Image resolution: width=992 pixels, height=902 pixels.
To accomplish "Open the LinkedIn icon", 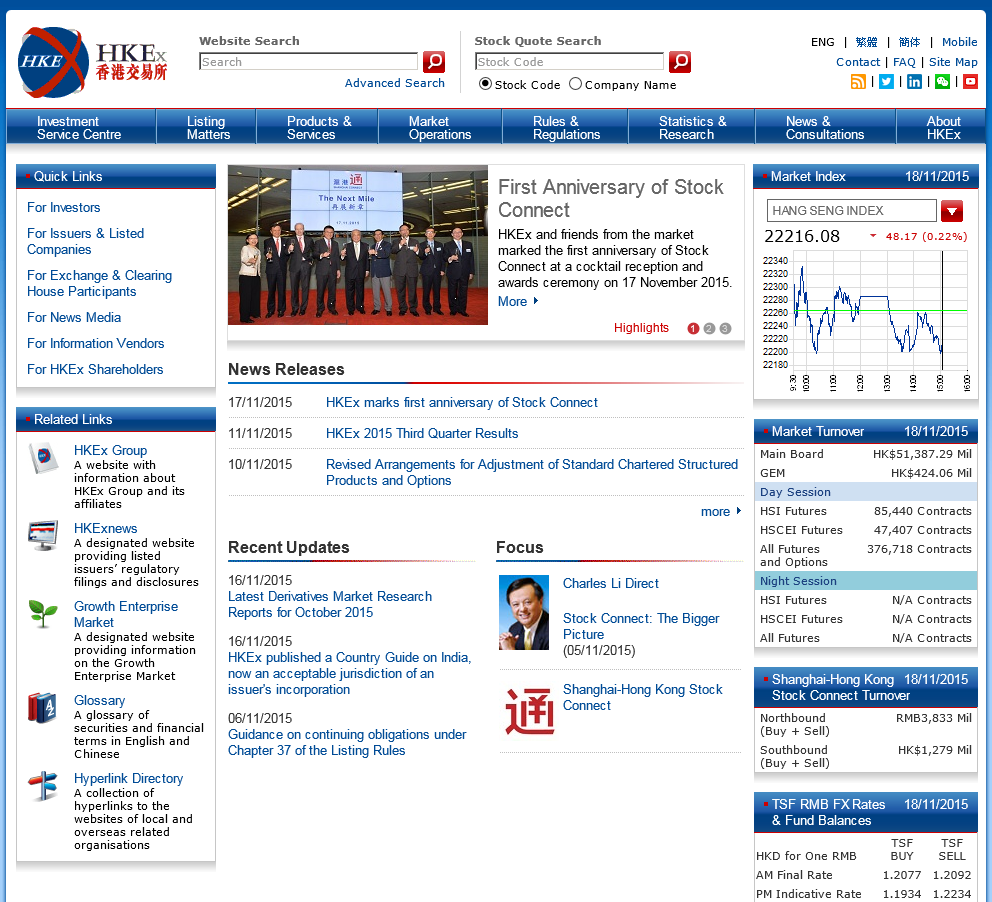I will coord(914,82).
